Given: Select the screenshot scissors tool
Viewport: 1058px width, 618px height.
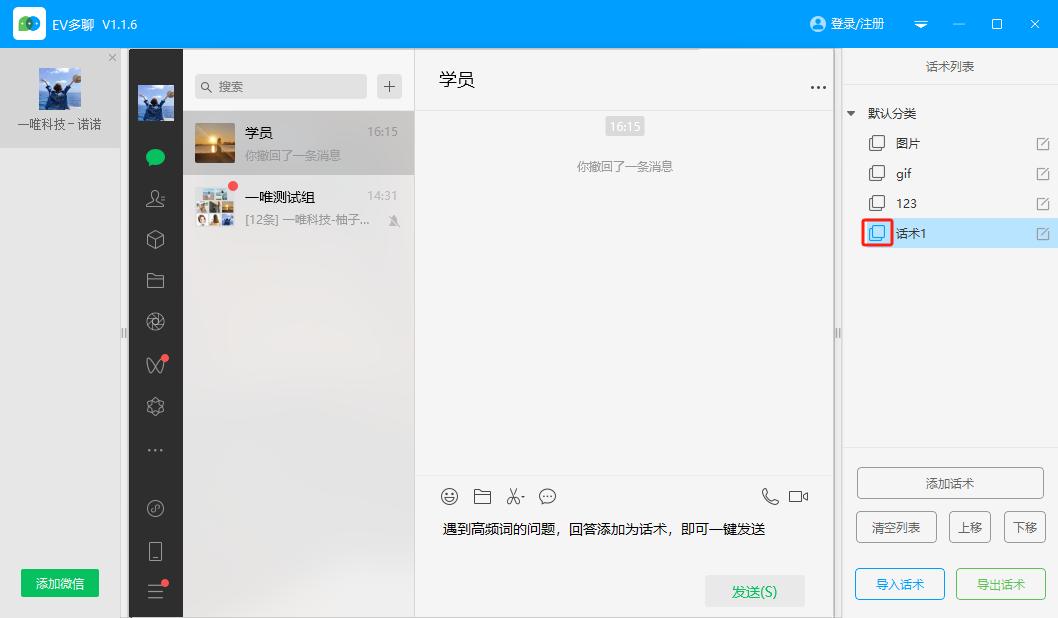Looking at the screenshot, I should coord(515,496).
